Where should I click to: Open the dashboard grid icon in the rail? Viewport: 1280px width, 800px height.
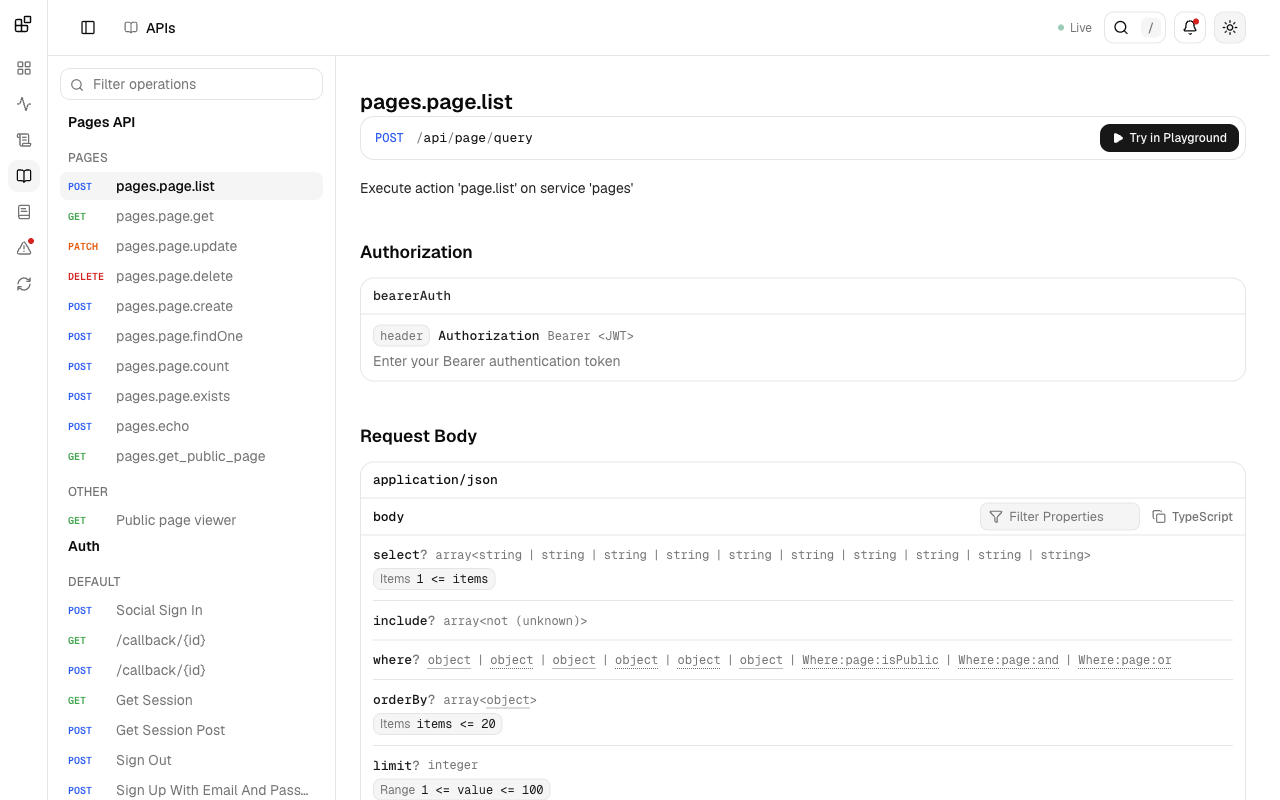[x=24, y=68]
